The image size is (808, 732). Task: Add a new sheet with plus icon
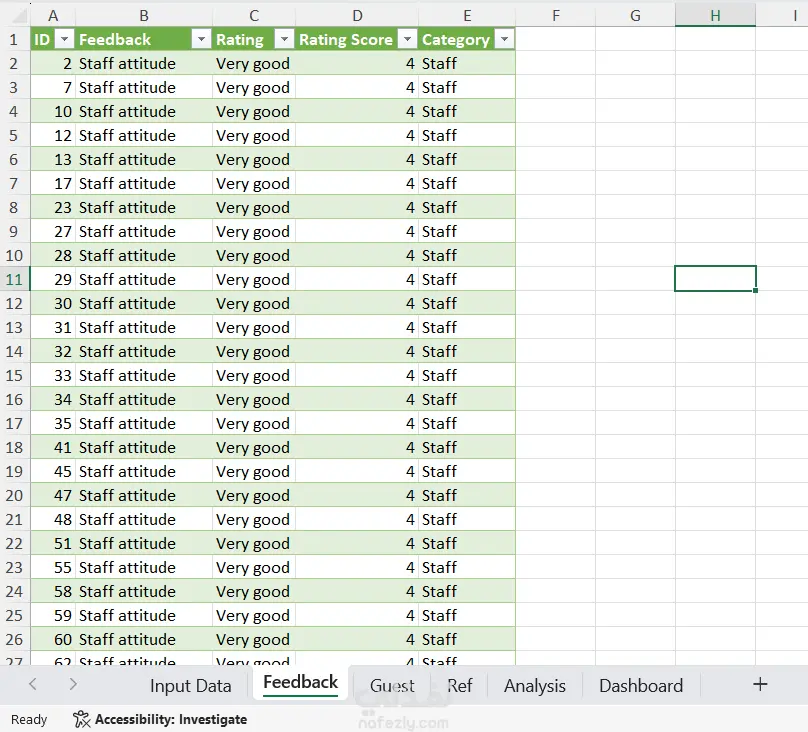tap(760, 685)
